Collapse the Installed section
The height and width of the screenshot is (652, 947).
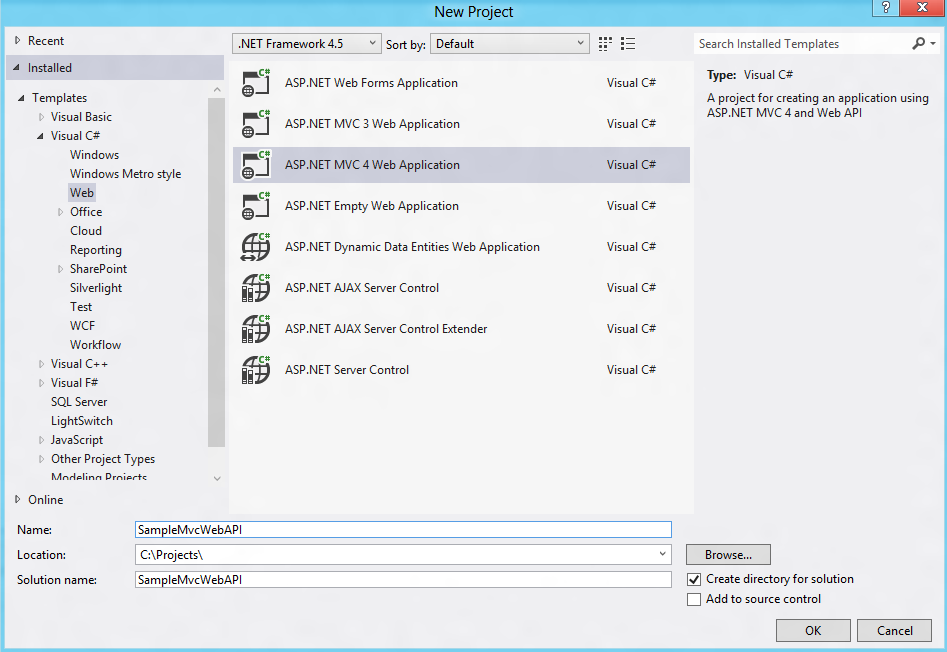tap(16, 68)
